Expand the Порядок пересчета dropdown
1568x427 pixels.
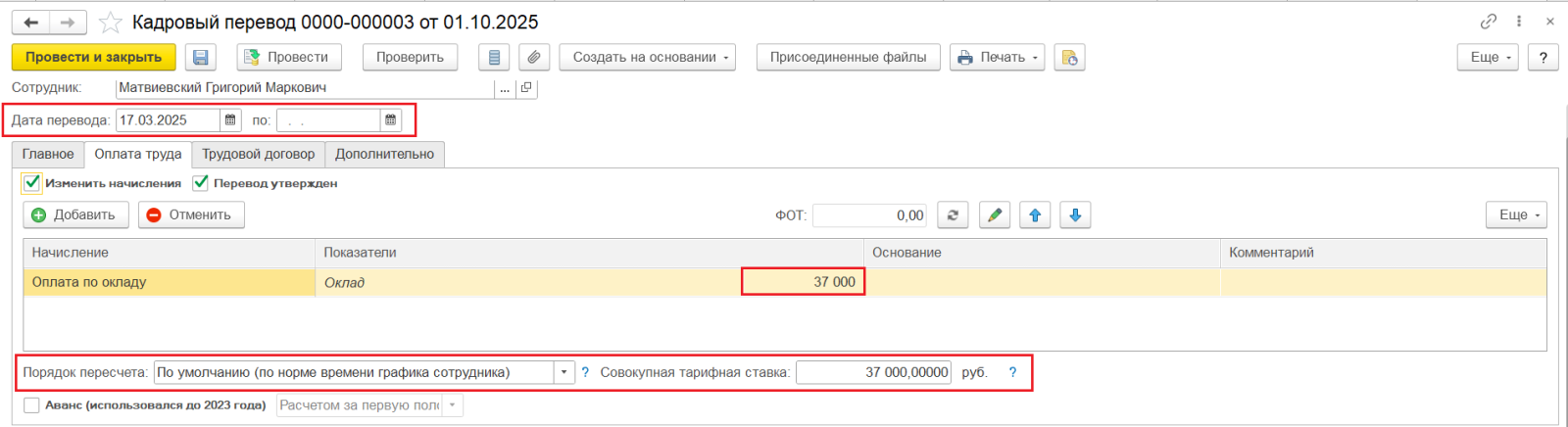tap(563, 373)
